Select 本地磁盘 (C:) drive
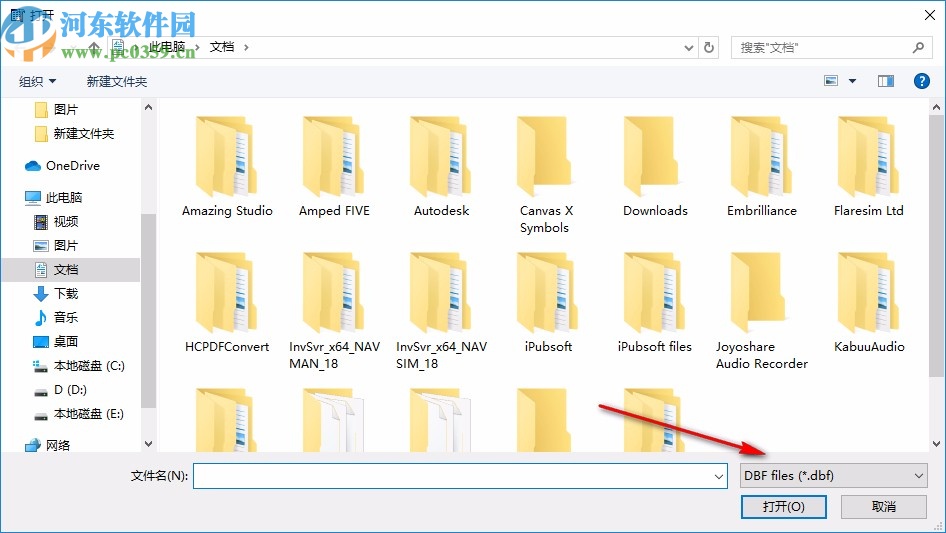 [x=78, y=366]
